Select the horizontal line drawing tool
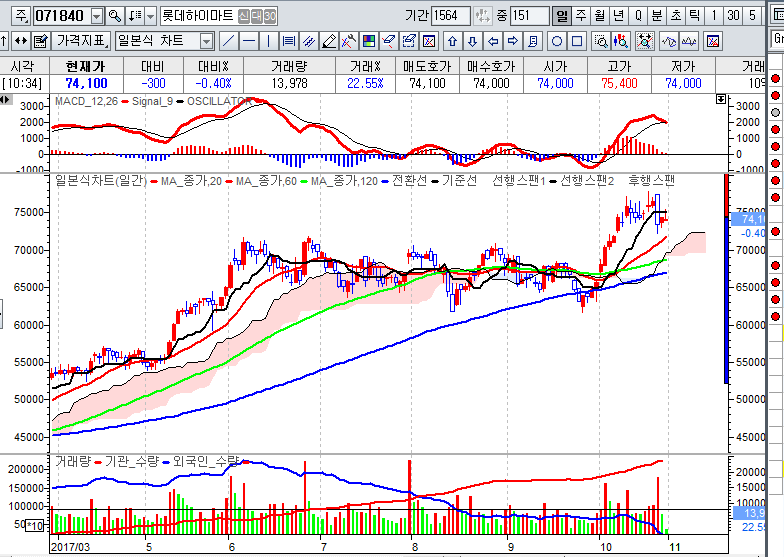 click(x=248, y=41)
